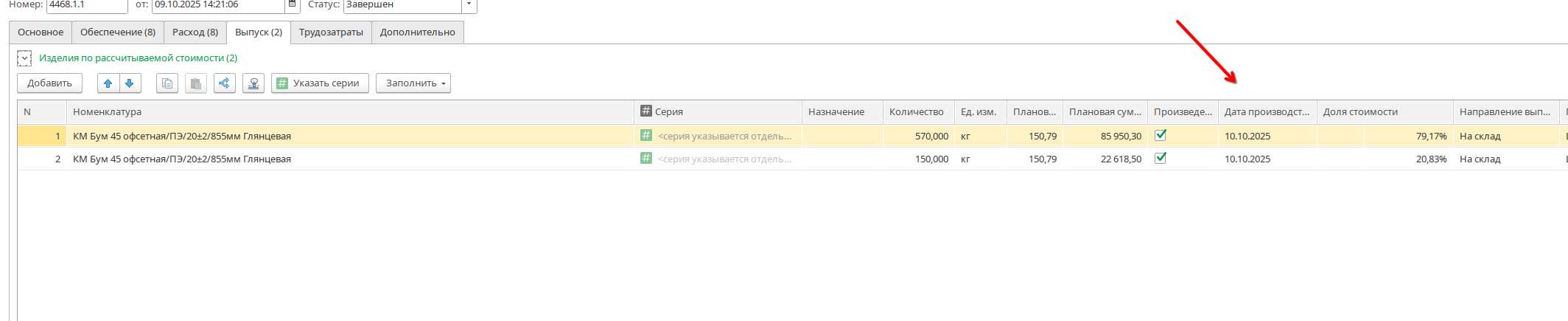Click the Указать серии button
The height and width of the screenshot is (321, 1568).
click(x=318, y=83)
